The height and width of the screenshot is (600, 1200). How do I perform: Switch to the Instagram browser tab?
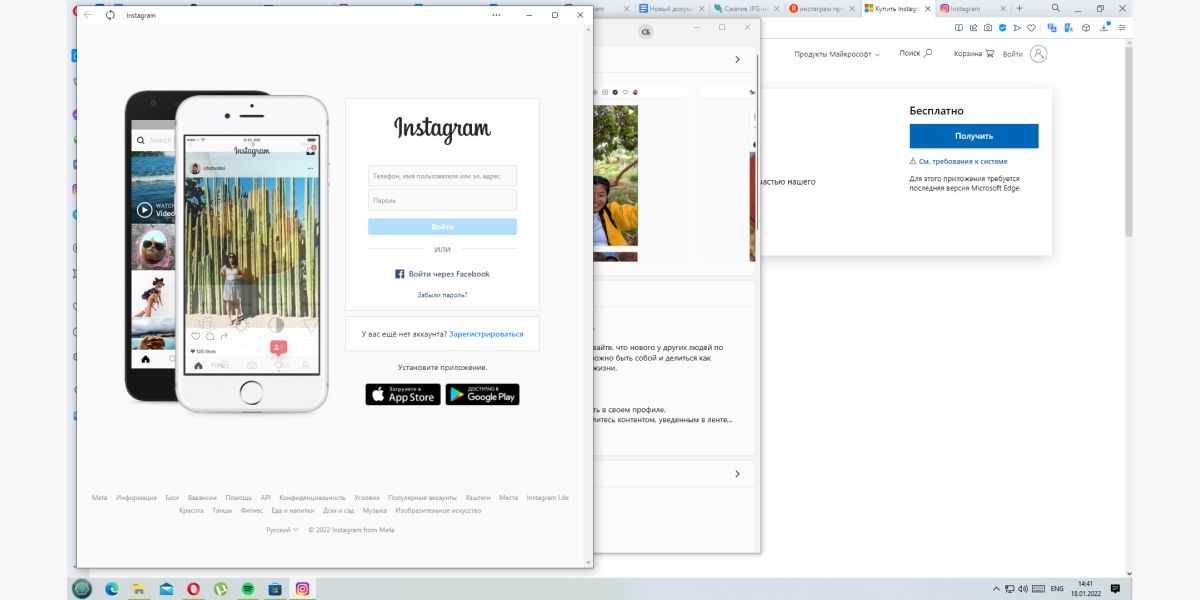(x=972, y=8)
